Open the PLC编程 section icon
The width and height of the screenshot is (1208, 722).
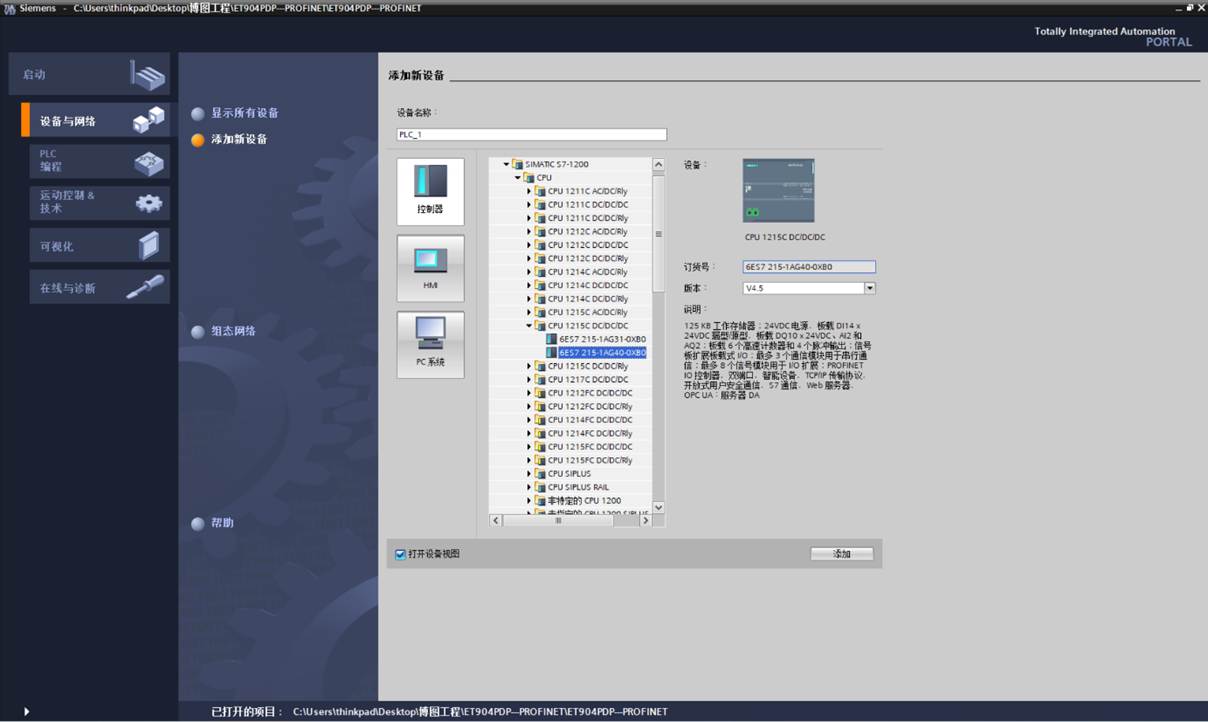[99, 161]
